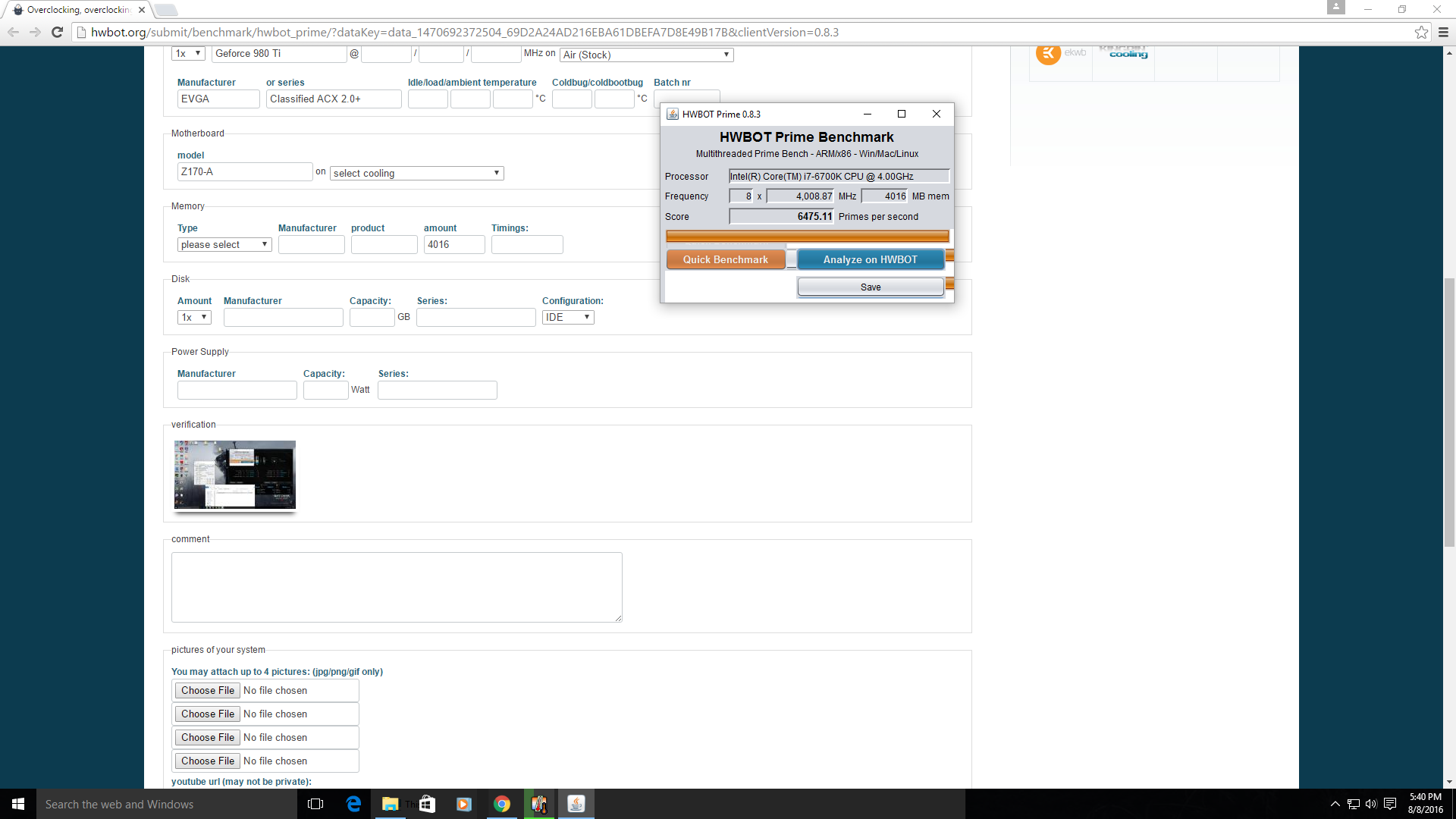Image resolution: width=1456 pixels, height=819 pixels.
Task: Click Quick Benchmark in HWBOT Prime
Action: tap(726, 259)
